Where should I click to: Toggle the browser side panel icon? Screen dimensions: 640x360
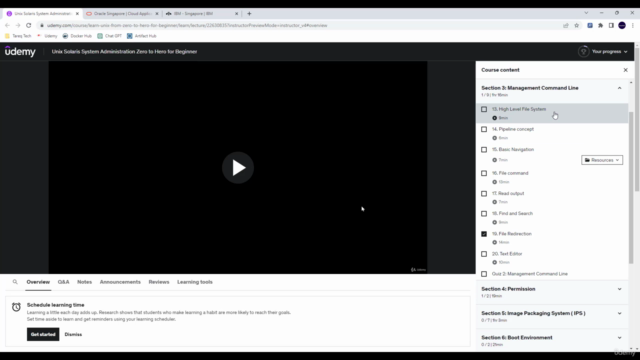pos(611,25)
